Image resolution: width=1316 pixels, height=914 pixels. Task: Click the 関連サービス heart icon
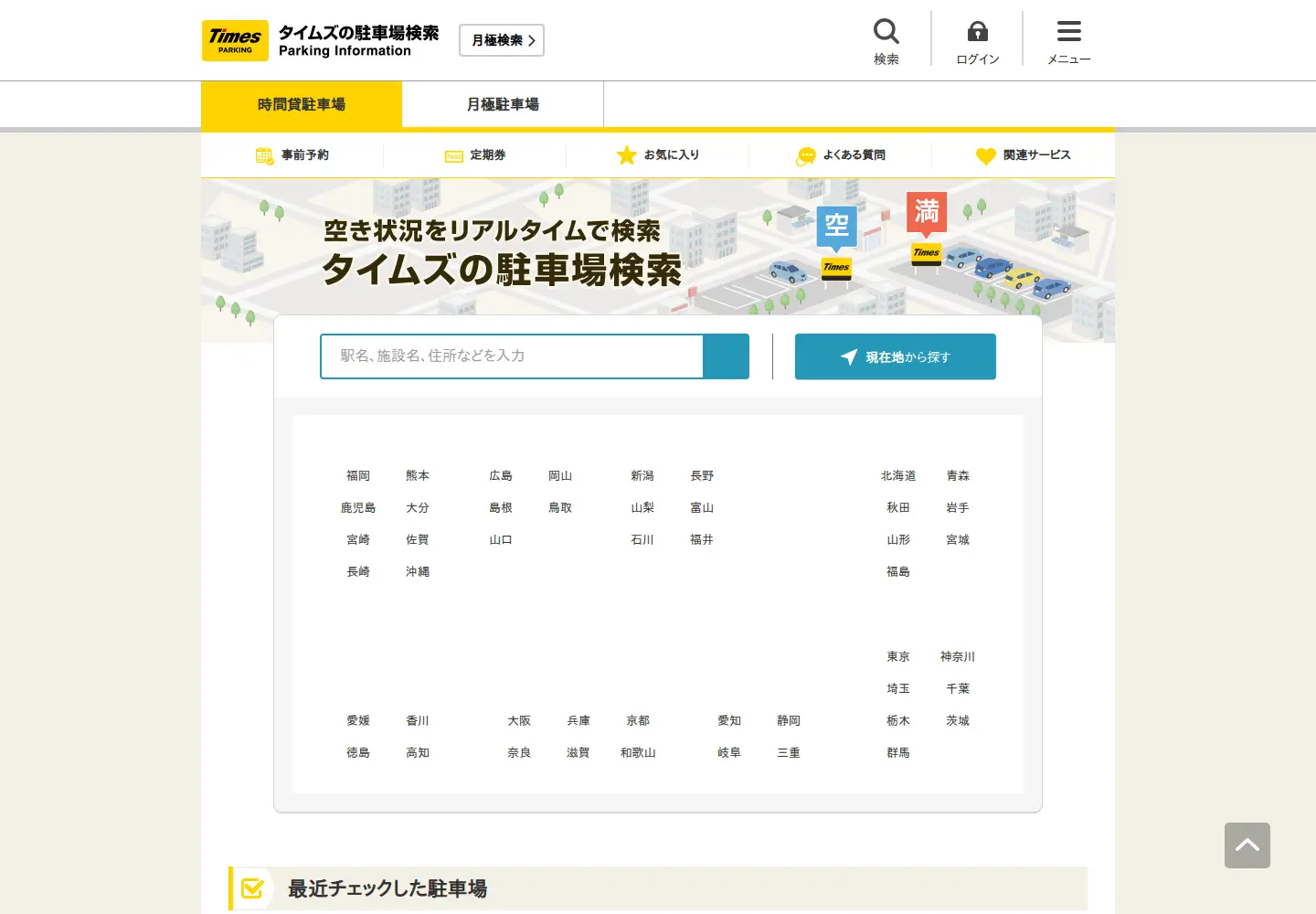986,156
